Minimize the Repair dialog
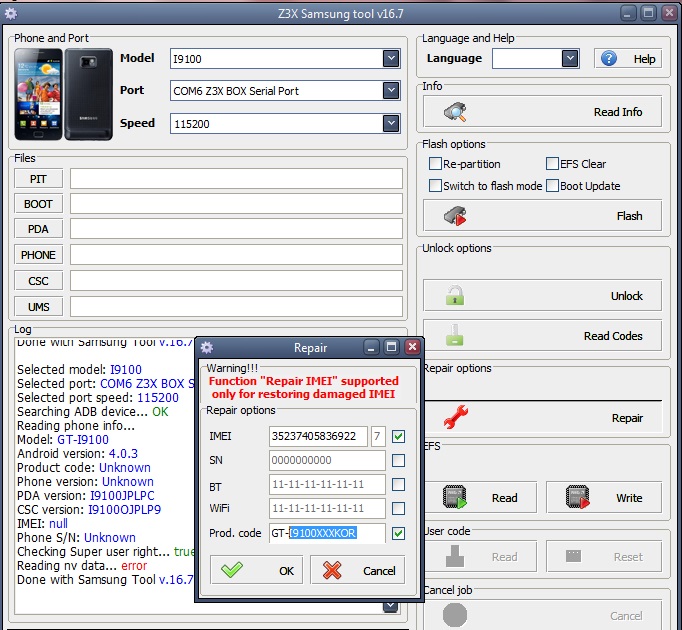The height and width of the screenshot is (630, 682). (x=371, y=347)
